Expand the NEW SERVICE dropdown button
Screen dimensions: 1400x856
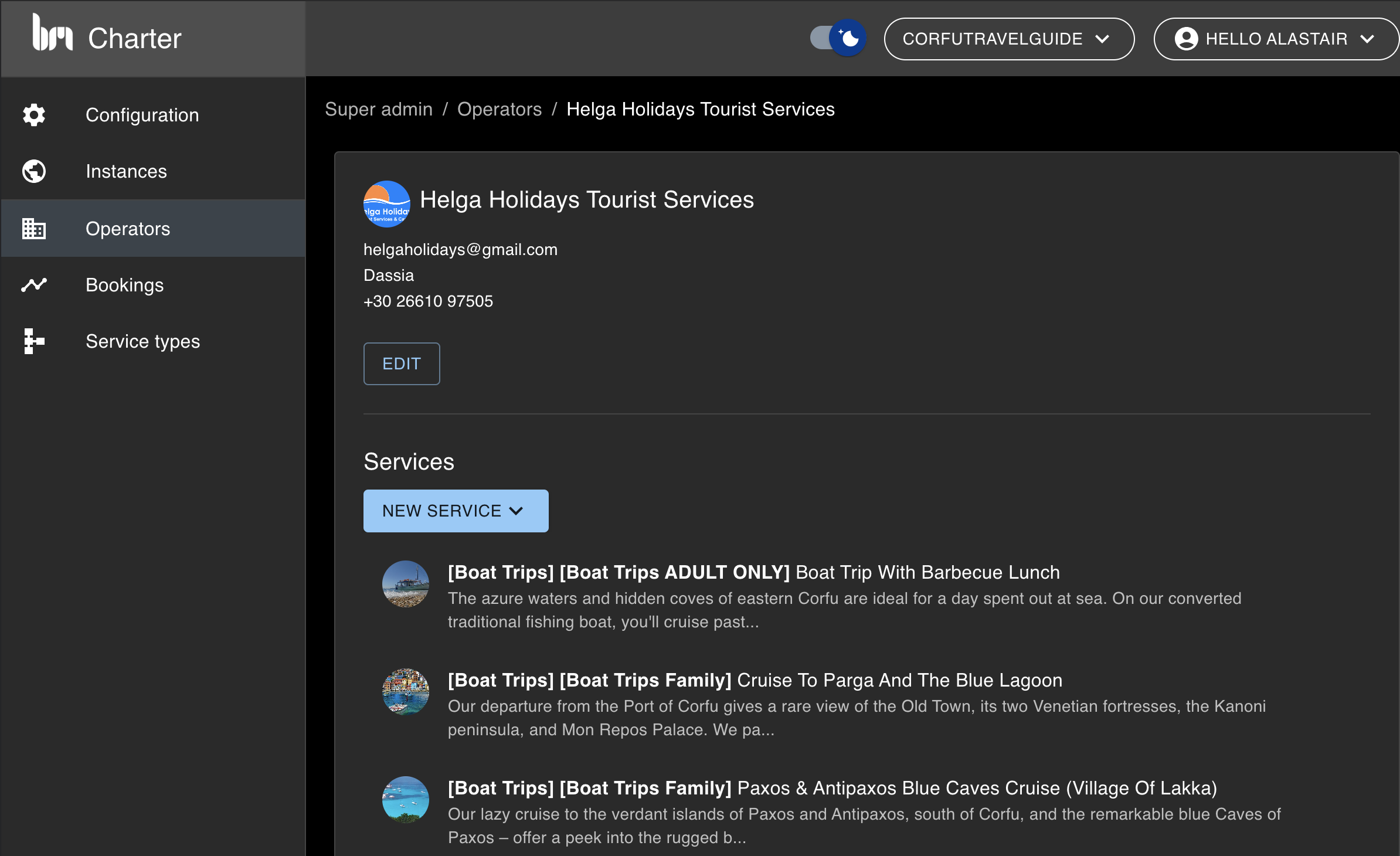456,511
